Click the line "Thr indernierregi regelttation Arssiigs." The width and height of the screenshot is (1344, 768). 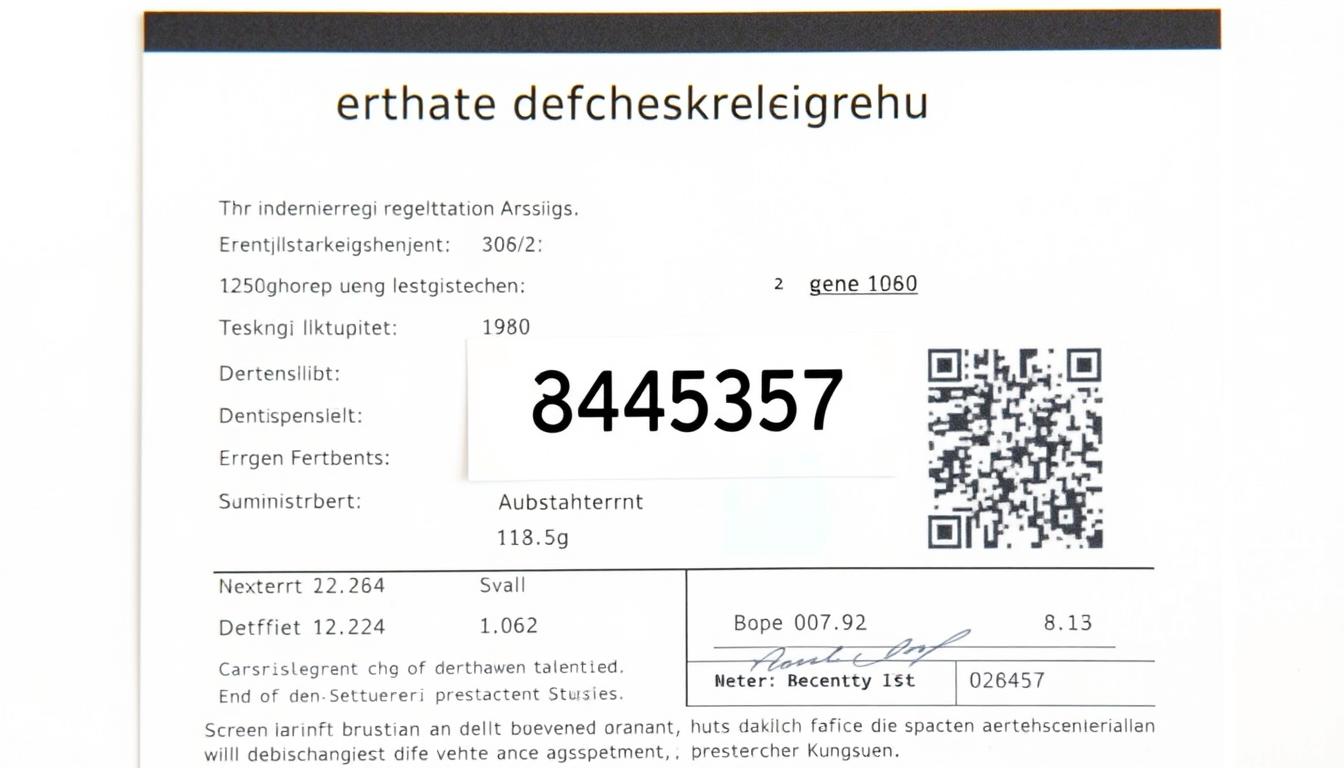[x=399, y=209]
